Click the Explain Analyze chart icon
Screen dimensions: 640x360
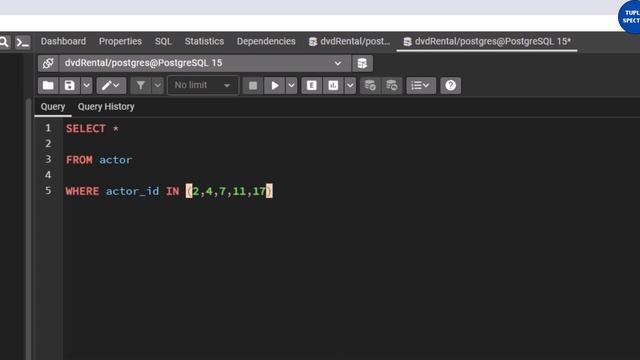[x=333, y=85]
